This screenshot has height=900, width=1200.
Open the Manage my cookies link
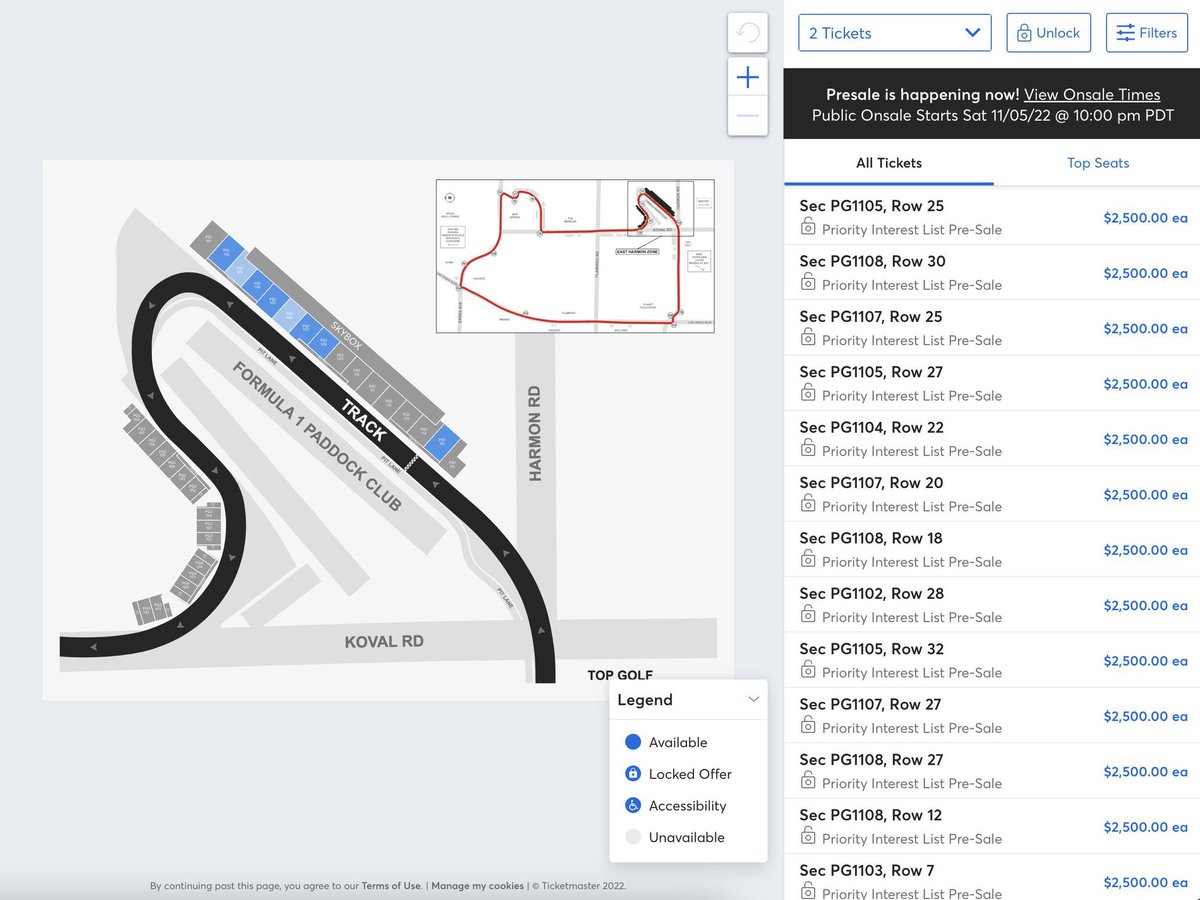coord(478,886)
